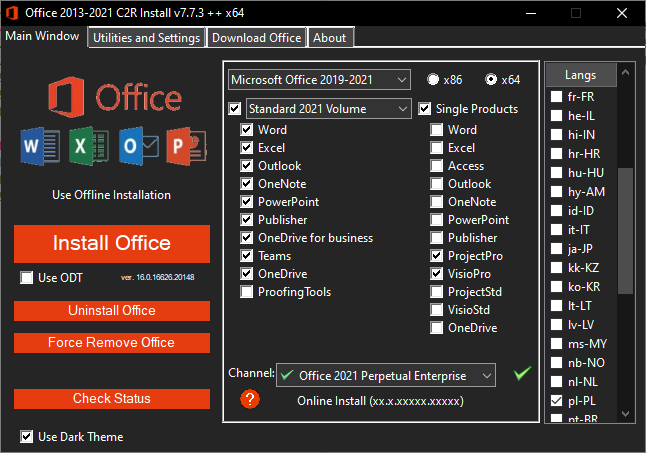
Task: Click the Install Office button
Action: pyautogui.click(x=112, y=243)
